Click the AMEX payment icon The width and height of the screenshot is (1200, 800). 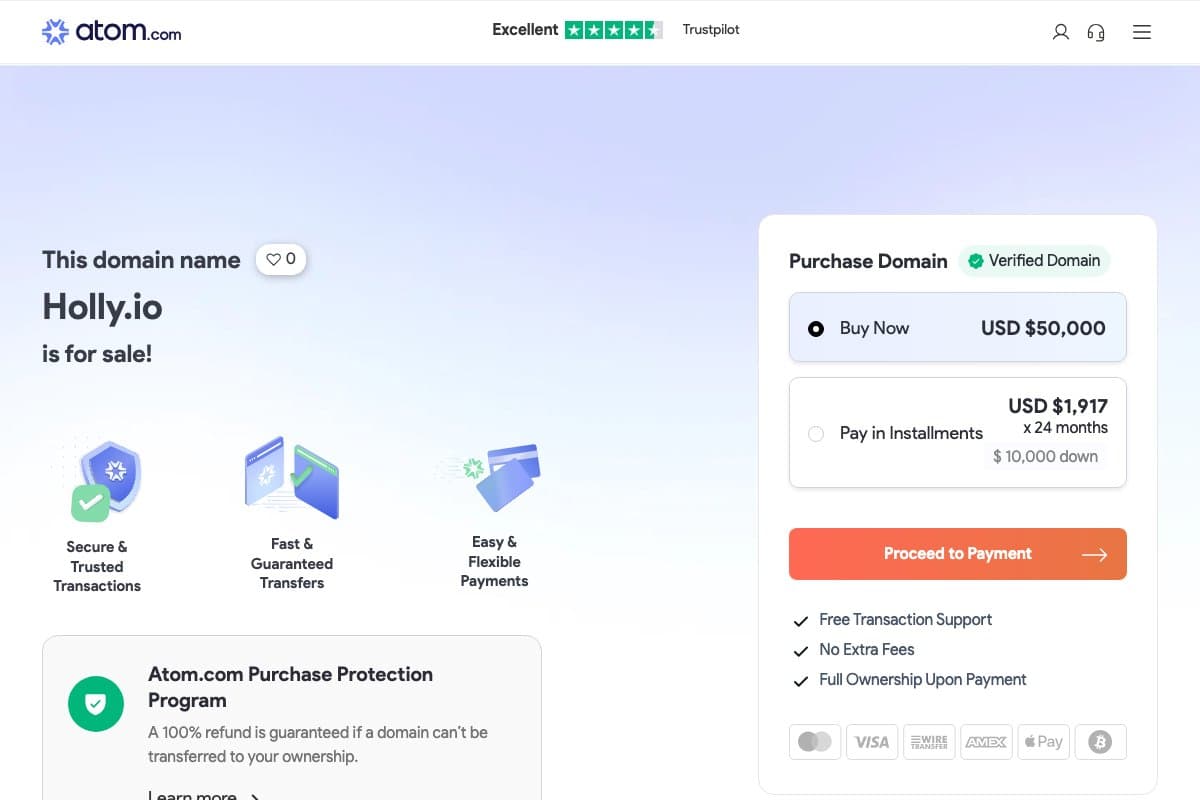tap(986, 742)
